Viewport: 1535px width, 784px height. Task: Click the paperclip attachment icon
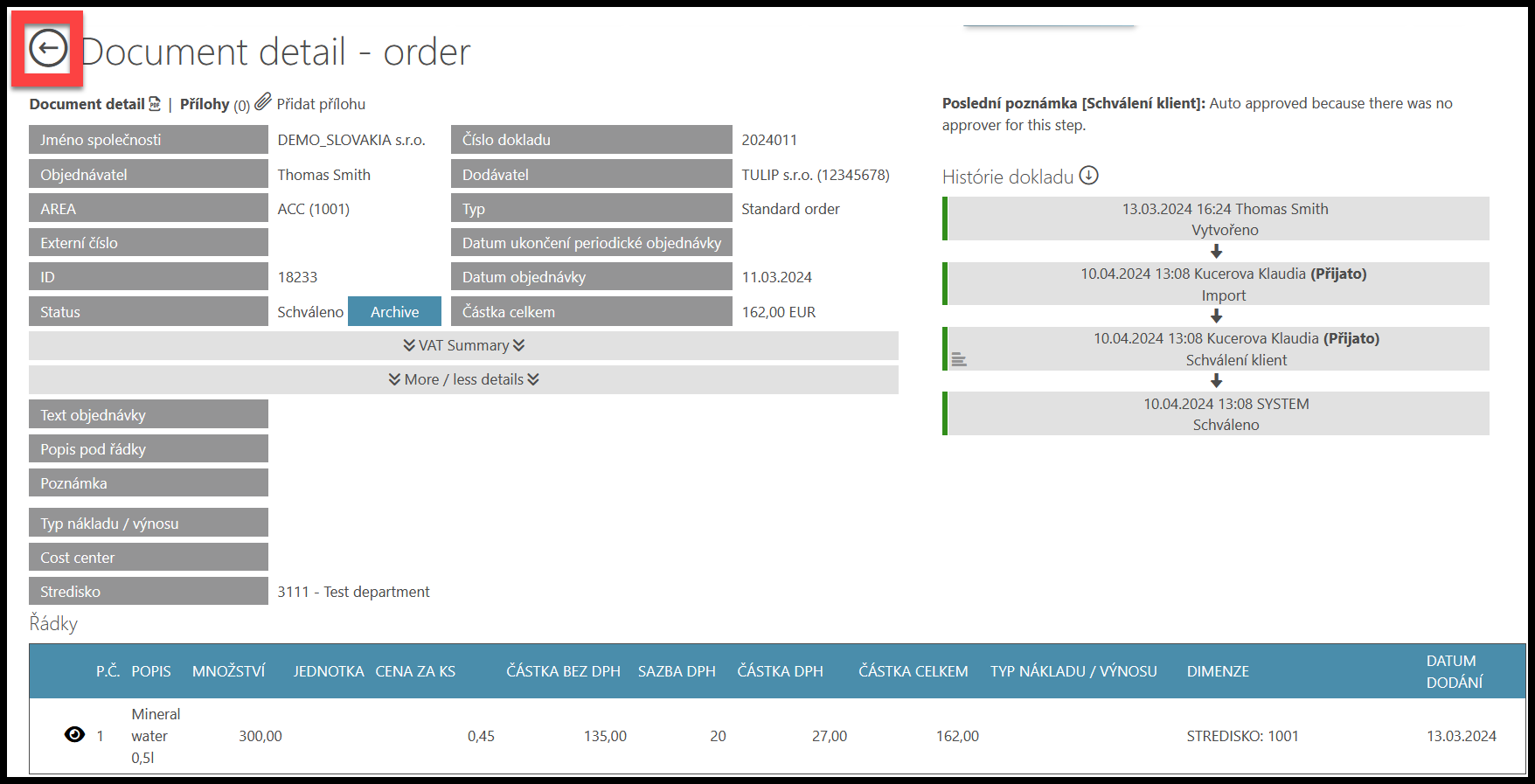[x=263, y=102]
